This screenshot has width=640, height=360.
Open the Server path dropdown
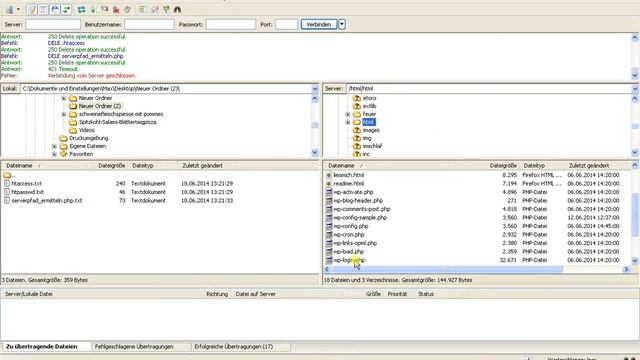[x=635, y=89]
